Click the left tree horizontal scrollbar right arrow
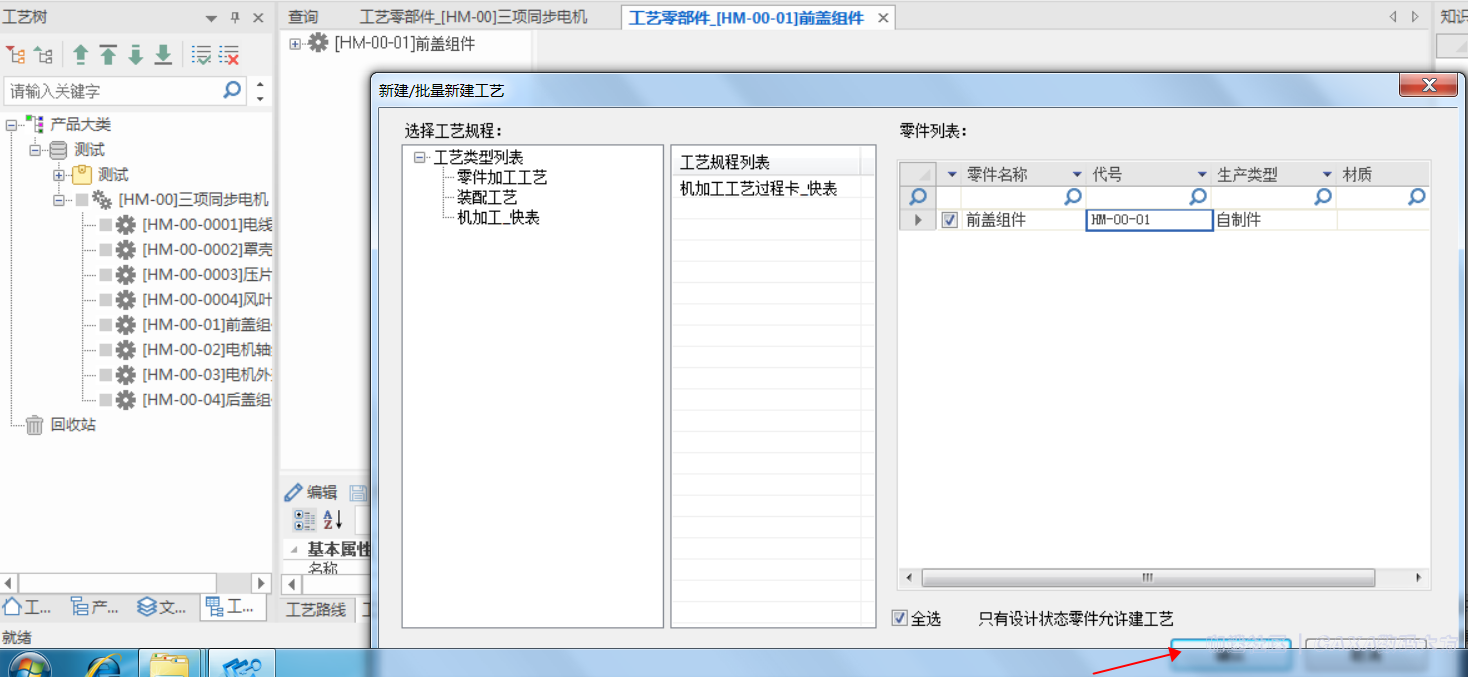 coord(261,583)
